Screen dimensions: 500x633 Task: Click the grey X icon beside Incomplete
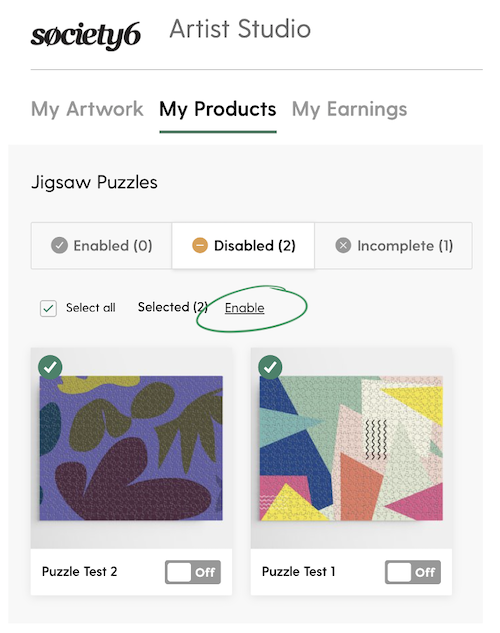[x=343, y=245]
